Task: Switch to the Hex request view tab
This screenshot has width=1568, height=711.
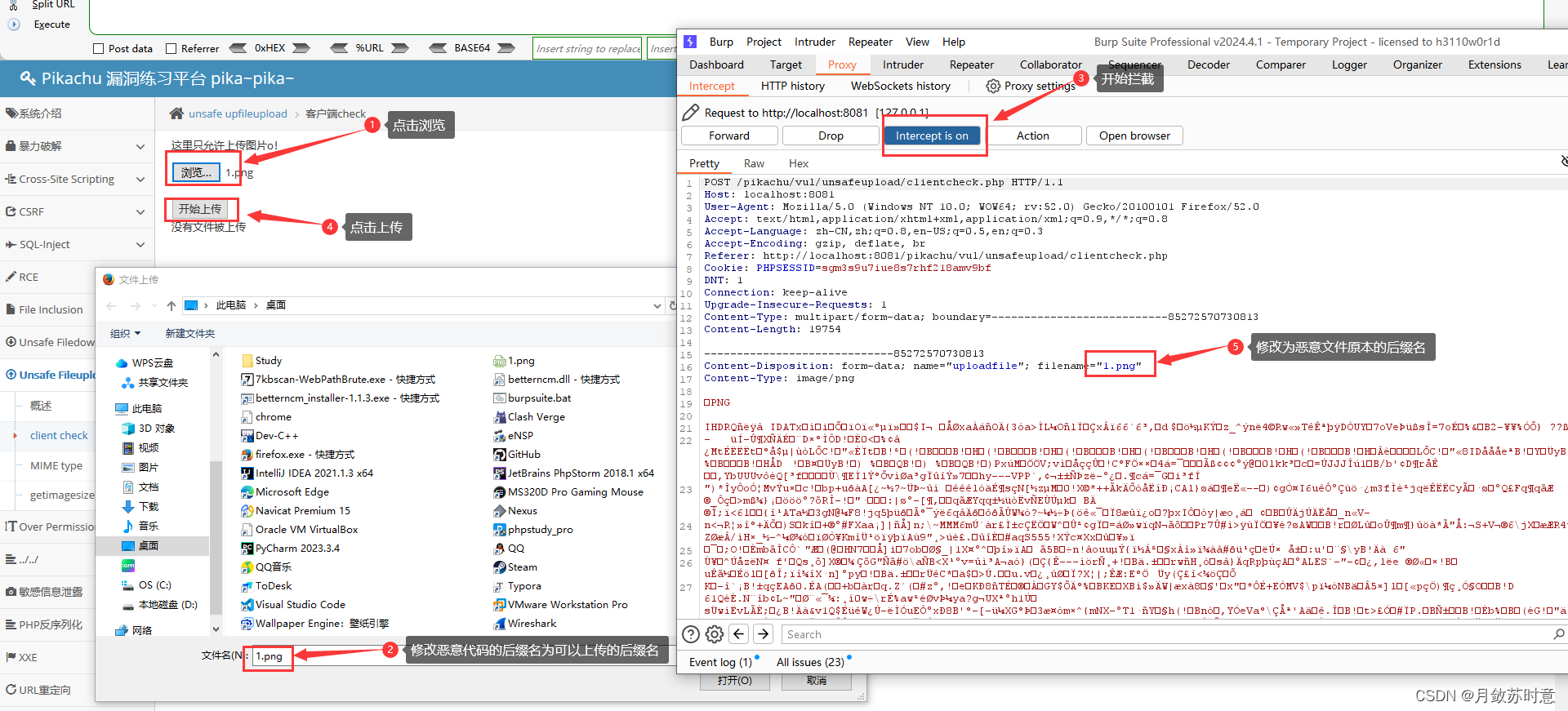Action: [799, 163]
